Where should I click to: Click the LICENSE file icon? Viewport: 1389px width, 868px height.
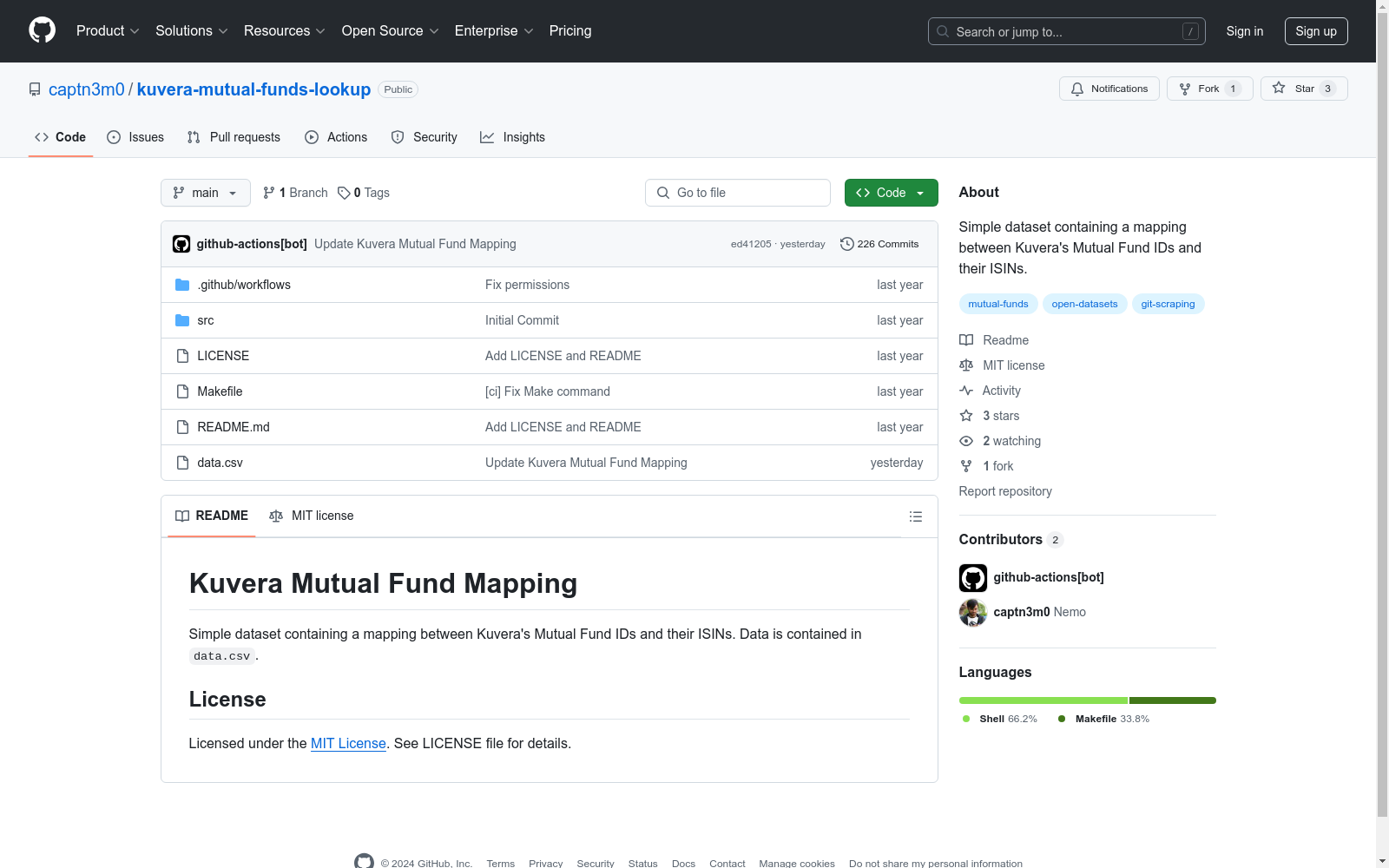point(182,356)
